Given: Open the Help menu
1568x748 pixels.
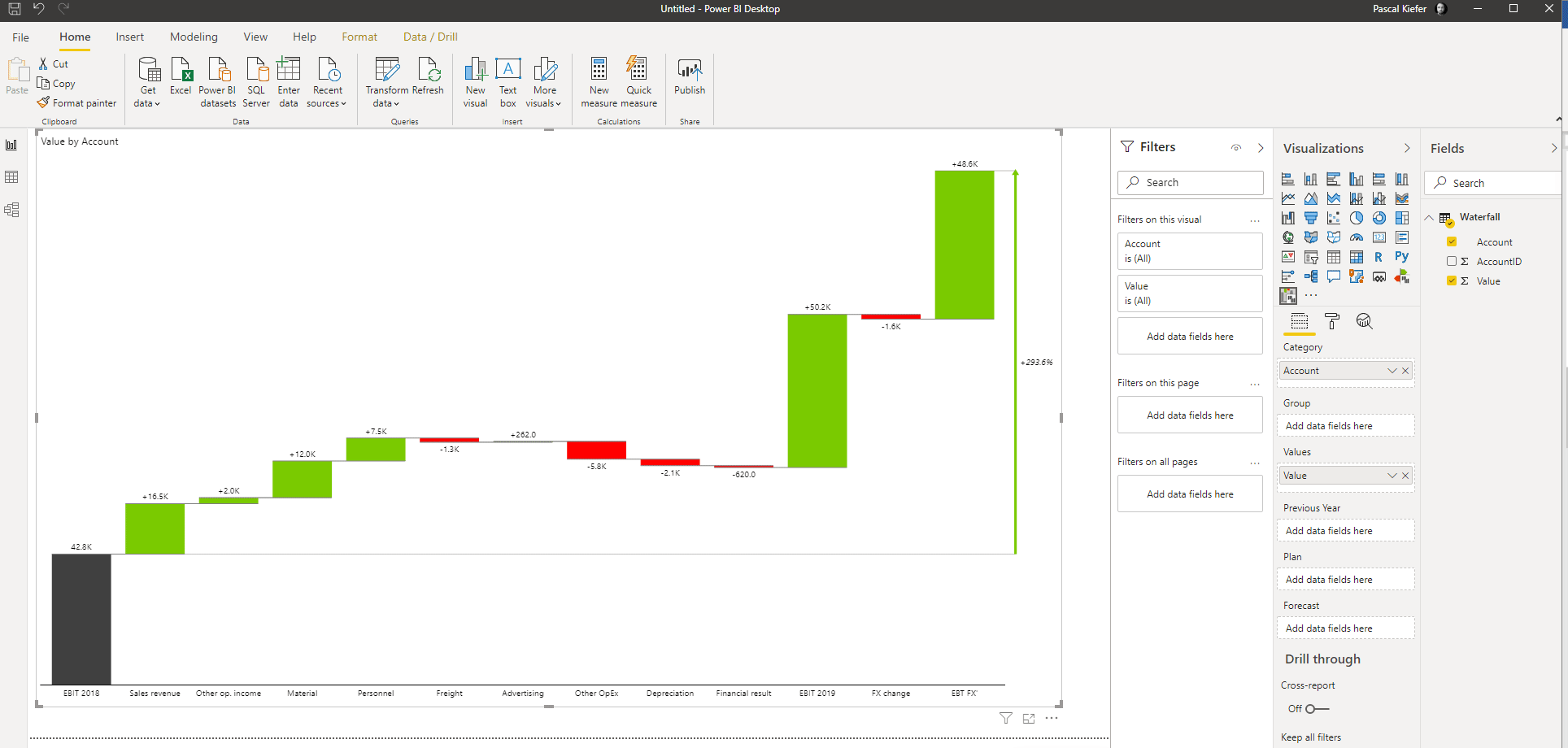Looking at the screenshot, I should tap(304, 37).
